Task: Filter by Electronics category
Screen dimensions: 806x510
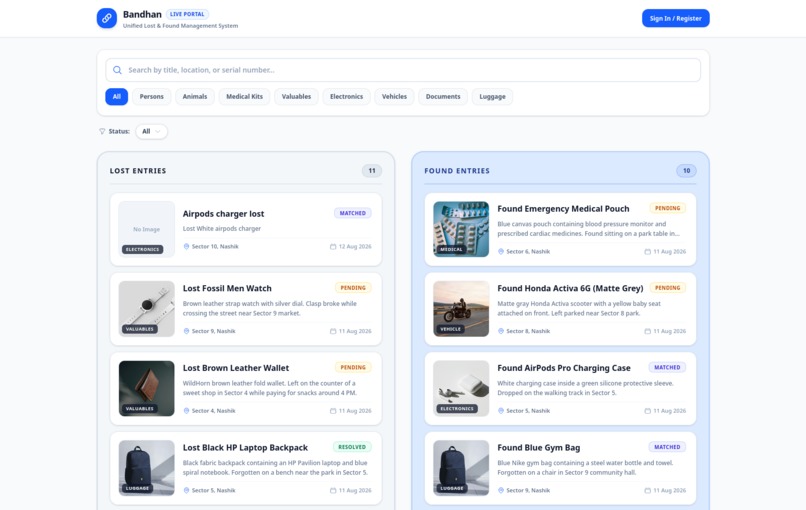Action: coord(346,97)
